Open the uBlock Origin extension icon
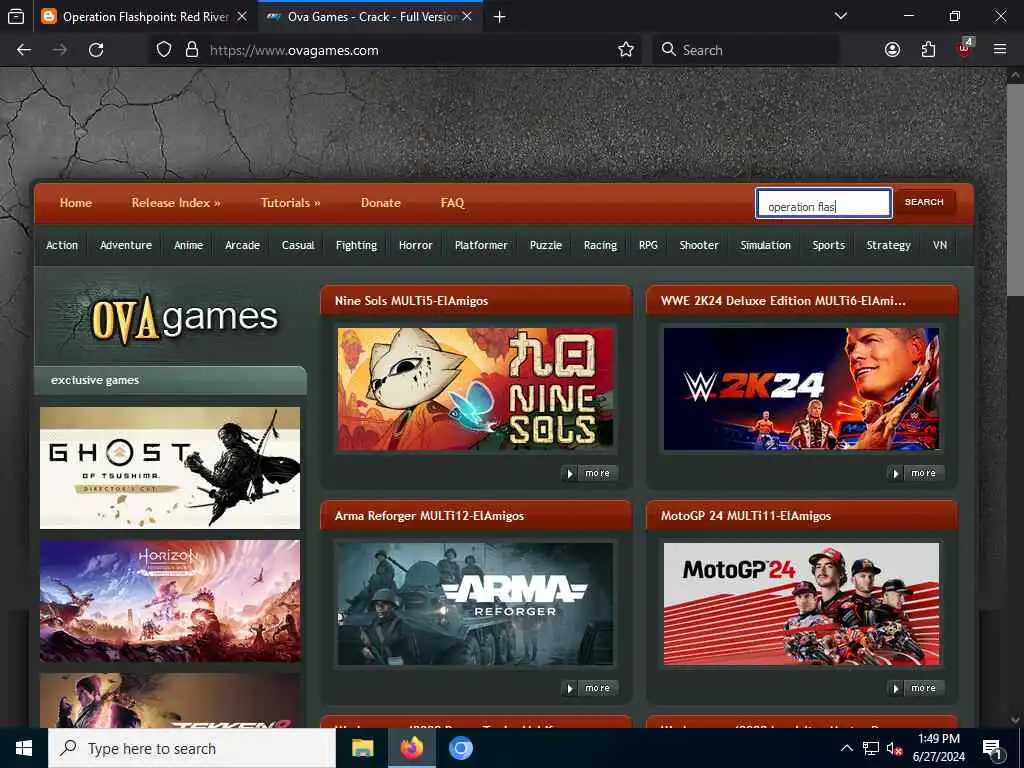This screenshot has width=1024, height=768. click(965, 48)
